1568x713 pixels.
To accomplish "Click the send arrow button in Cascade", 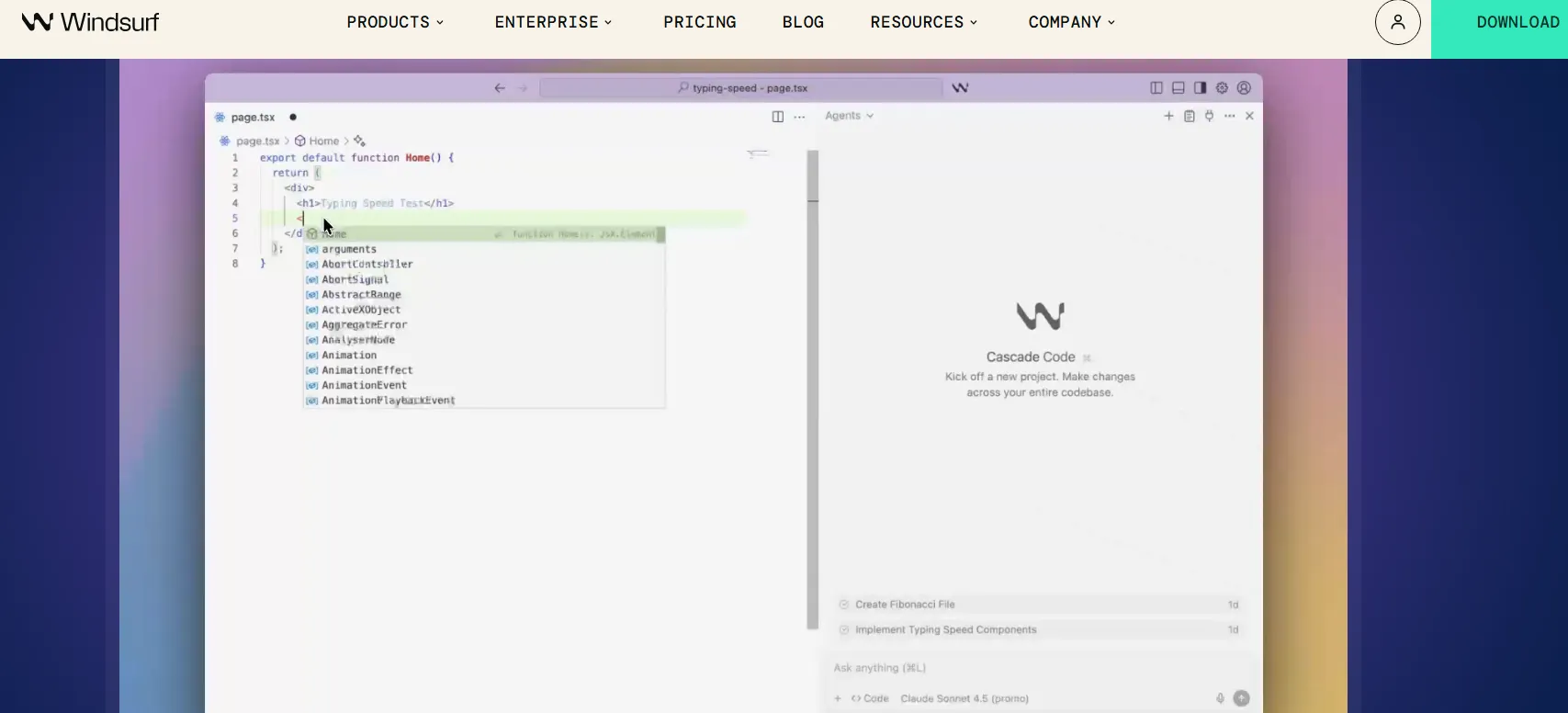I will click(1241, 698).
